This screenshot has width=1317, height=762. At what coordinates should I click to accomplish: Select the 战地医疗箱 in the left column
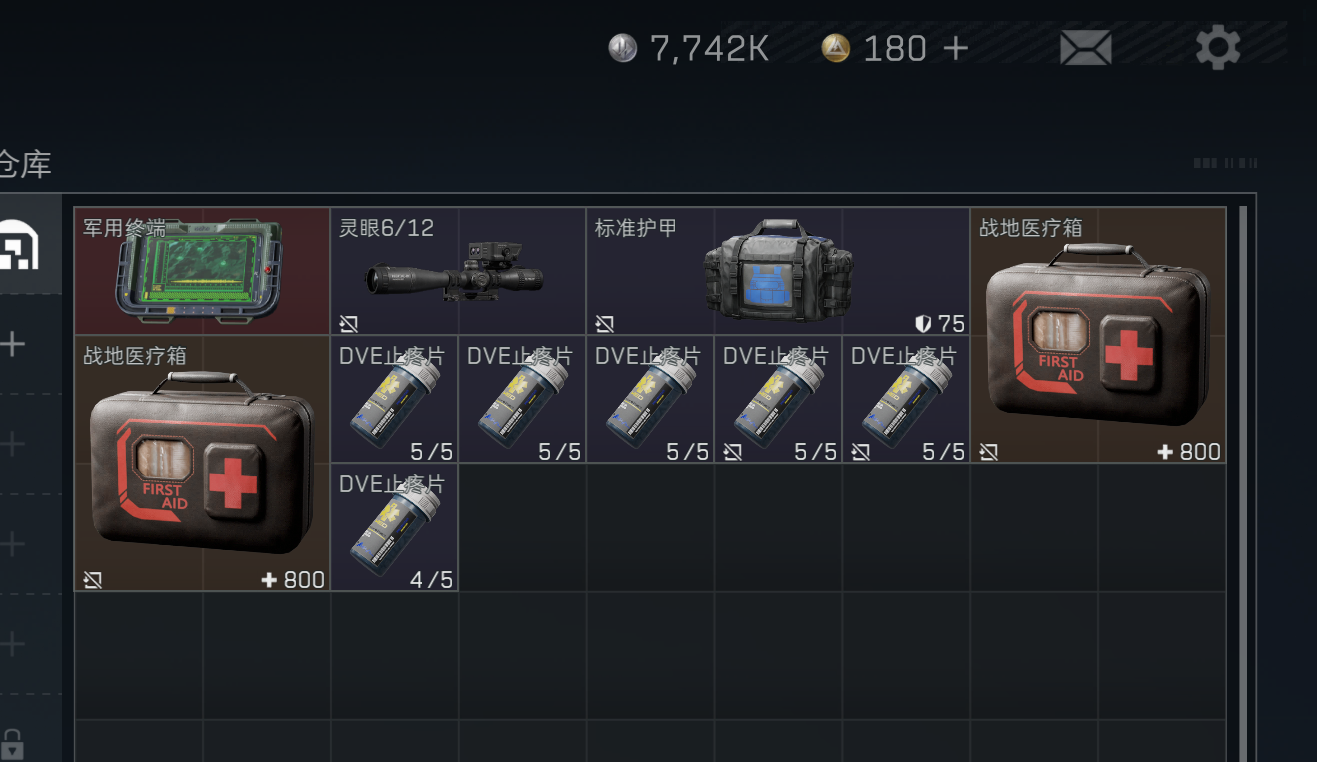203,463
